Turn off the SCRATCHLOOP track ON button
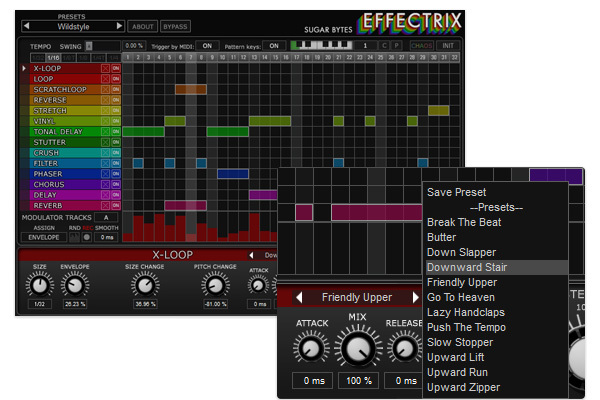The width and height of the screenshot is (600, 400). click(x=116, y=89)
